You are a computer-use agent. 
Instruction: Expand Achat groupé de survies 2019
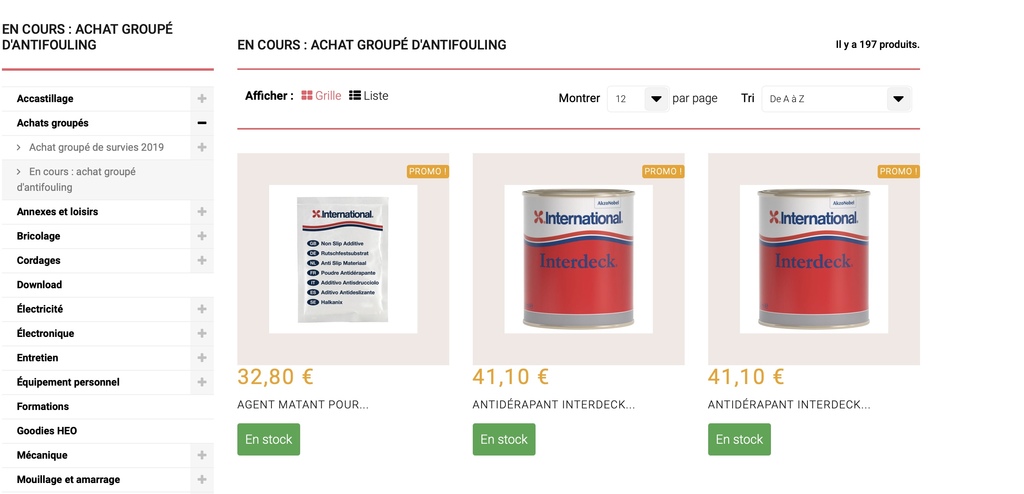[202, 148]
